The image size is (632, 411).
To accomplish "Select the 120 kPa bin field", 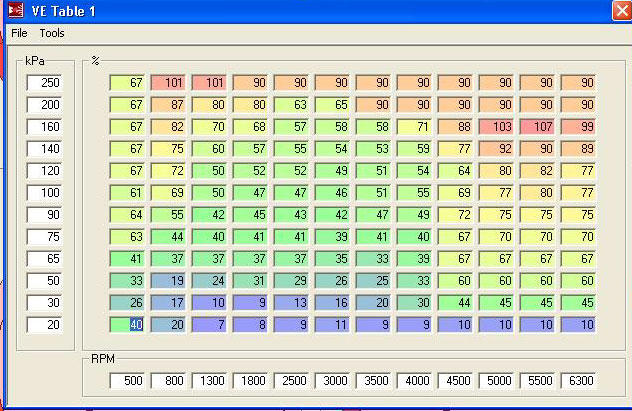I will point(45,171).
